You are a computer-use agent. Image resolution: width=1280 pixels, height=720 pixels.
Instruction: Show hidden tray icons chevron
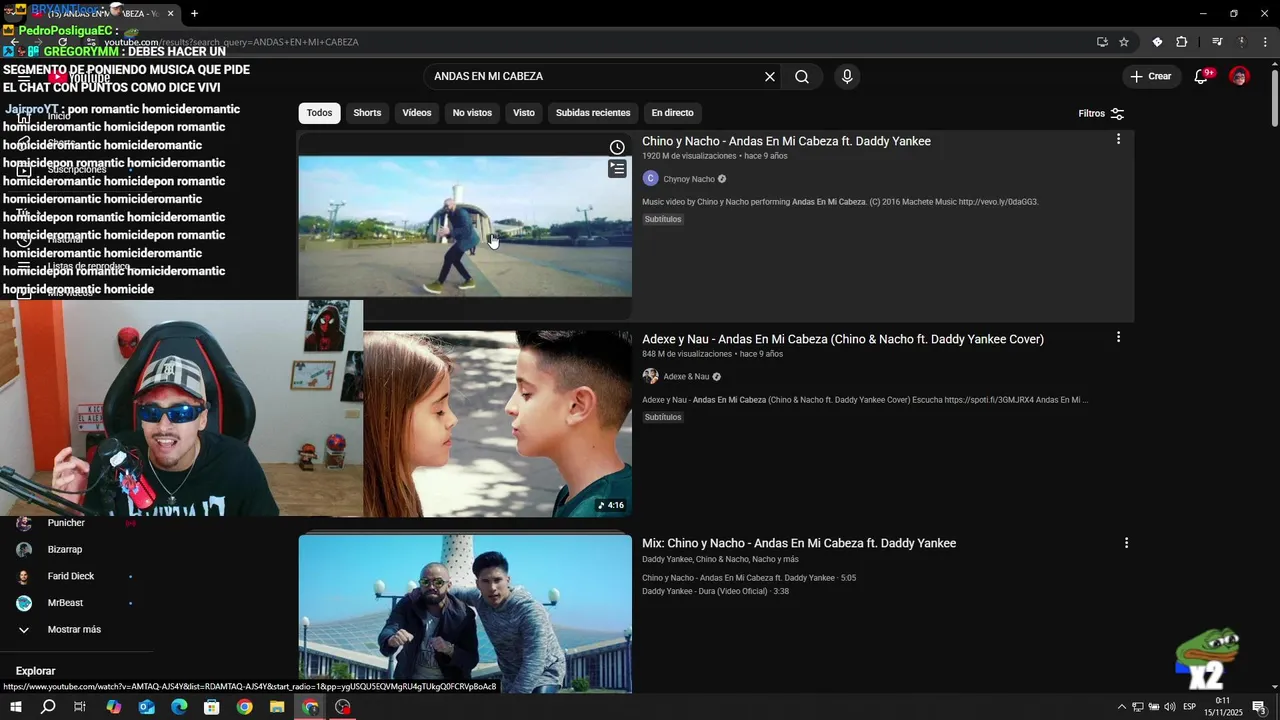coord(1121,707)
